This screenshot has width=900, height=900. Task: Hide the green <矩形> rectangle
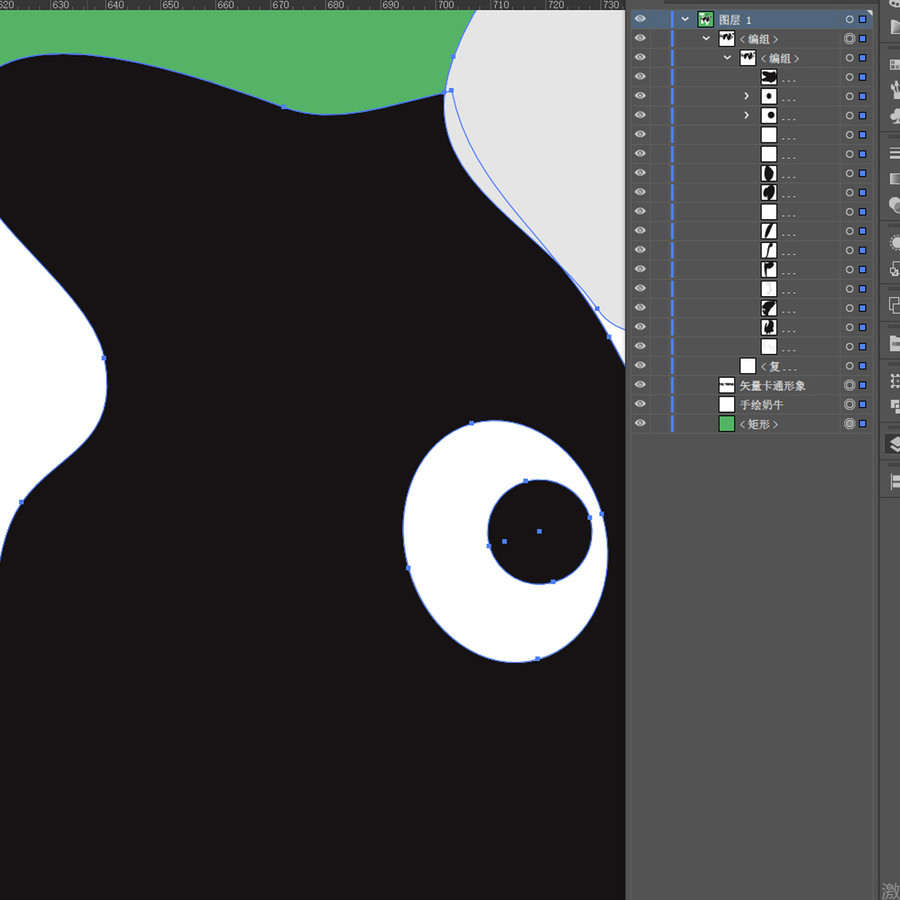pos(640,424)
